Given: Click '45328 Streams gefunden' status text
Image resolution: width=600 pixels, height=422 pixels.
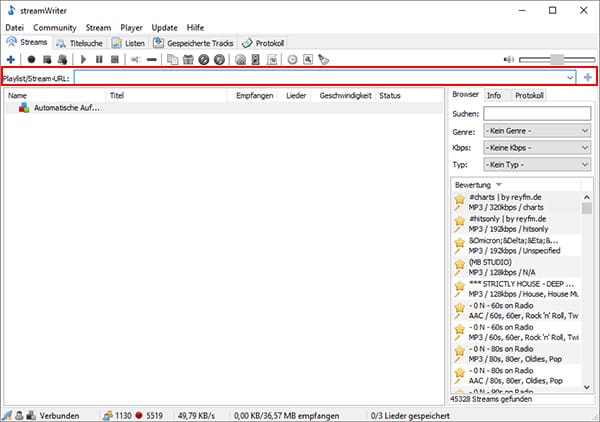Looking at the screenshot, I should 491,399.
